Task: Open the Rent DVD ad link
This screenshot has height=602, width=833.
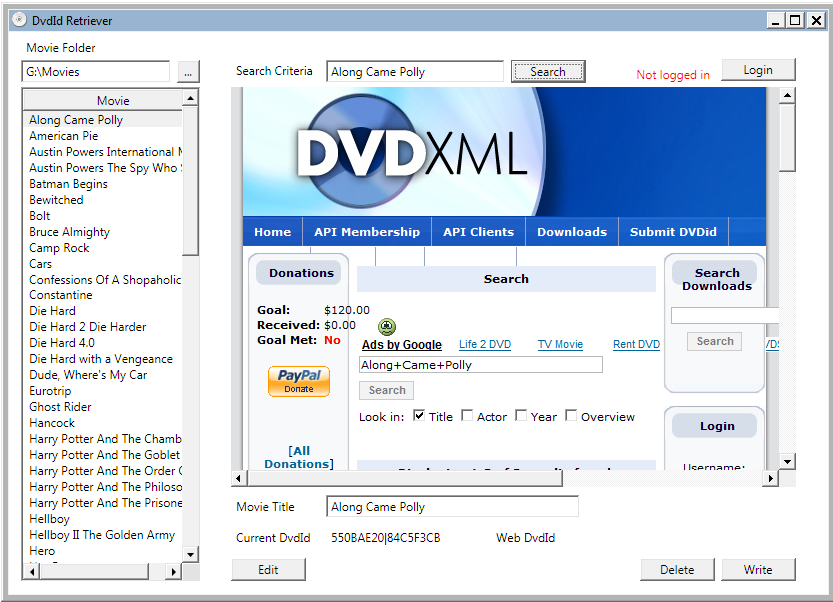Action: coord(636,344)
